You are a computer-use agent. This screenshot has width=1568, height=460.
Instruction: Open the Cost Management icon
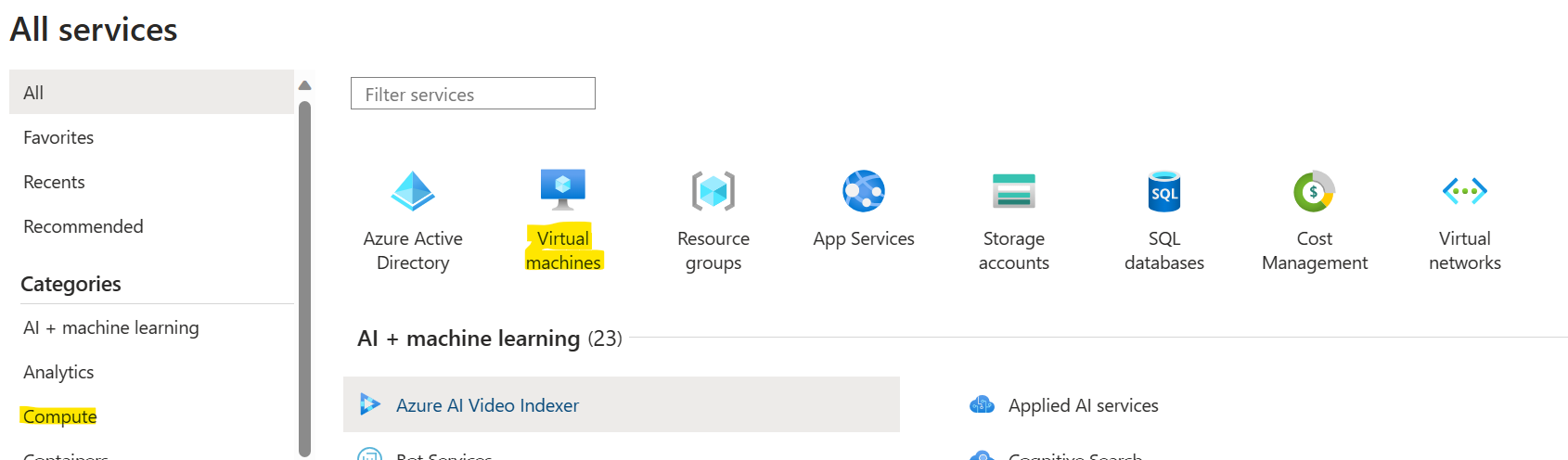(x=1315, y=191)
